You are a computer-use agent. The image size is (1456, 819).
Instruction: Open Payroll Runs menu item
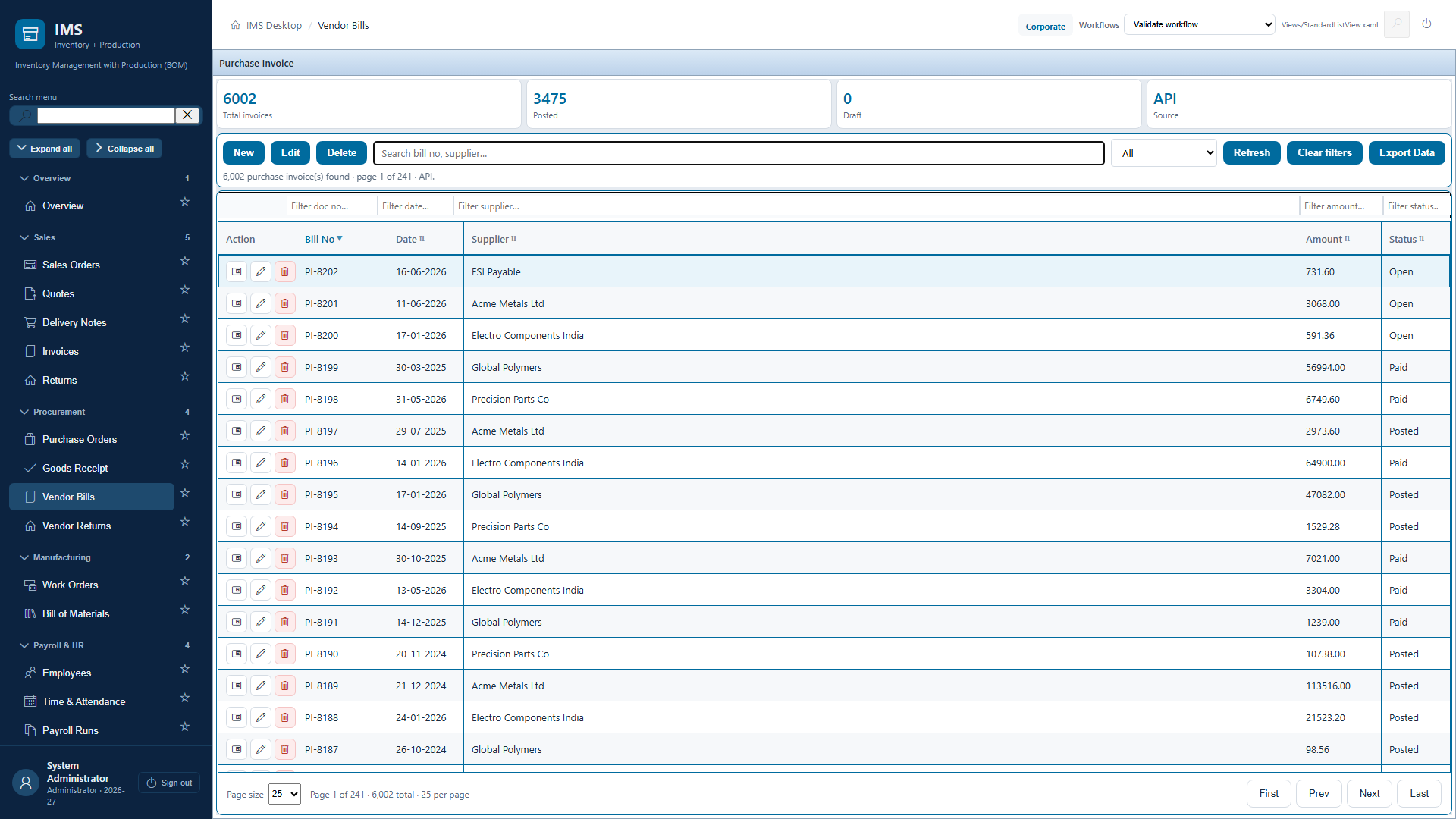pos(92,730)
